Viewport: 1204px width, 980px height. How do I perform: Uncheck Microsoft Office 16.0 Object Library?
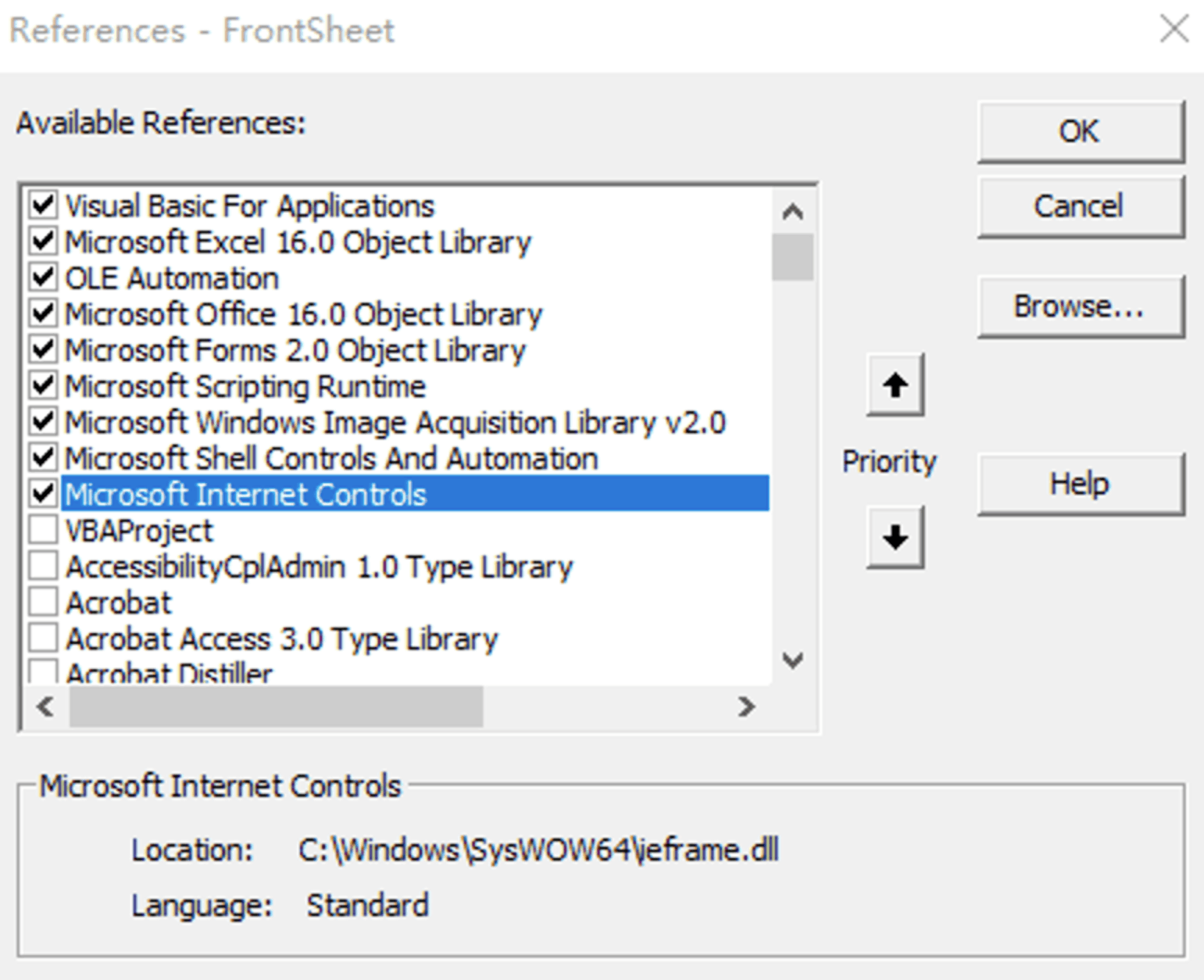pyautogui.click(x=43, y=314)
